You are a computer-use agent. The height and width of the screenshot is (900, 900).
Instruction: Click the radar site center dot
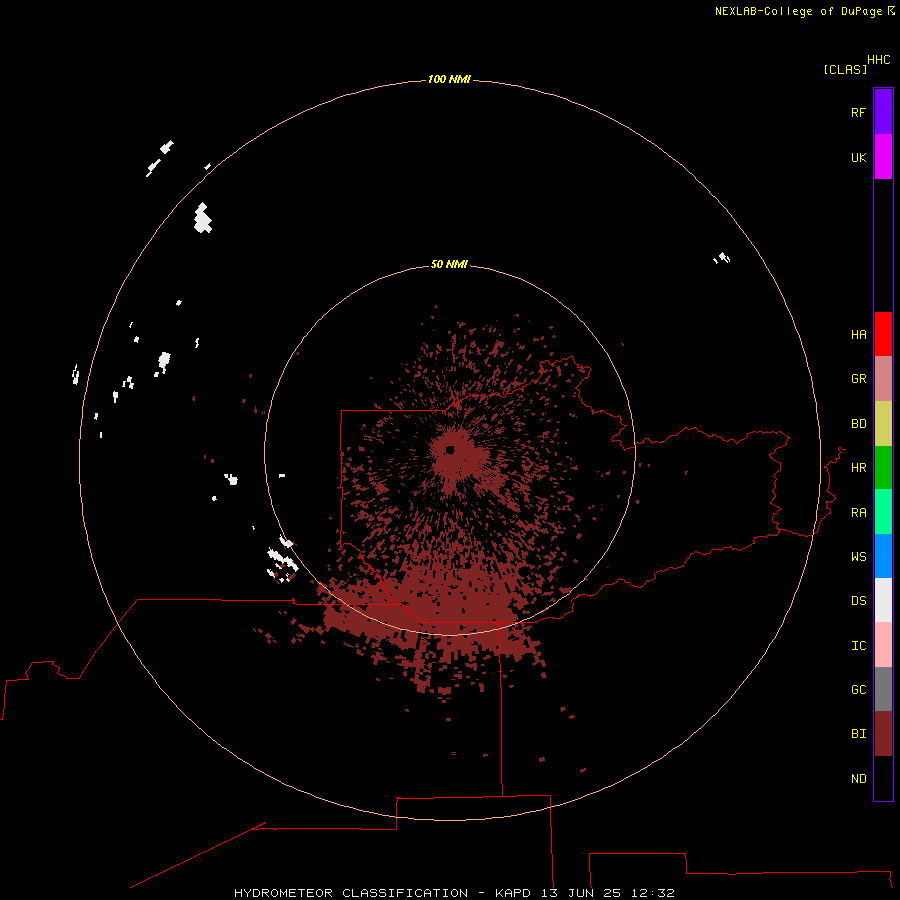tap(451, 449)
